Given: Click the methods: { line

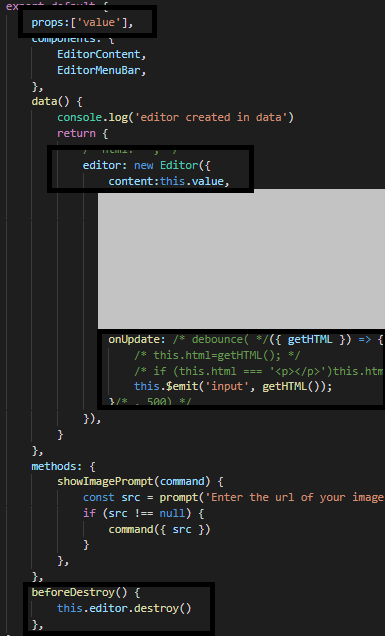Looking at the screenshot, I should coord(63,466).
